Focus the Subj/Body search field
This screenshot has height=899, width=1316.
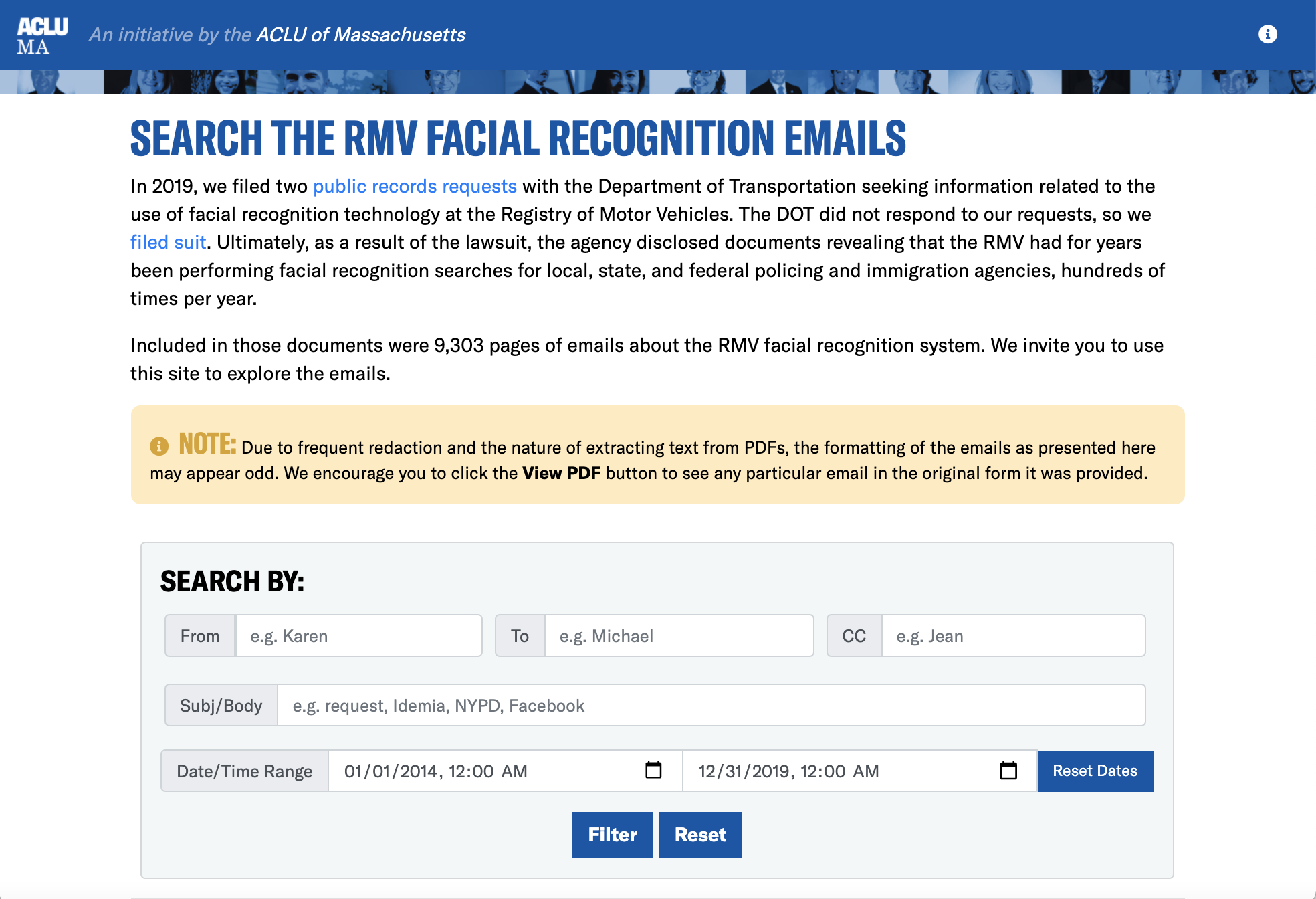(x=711, y=705)
